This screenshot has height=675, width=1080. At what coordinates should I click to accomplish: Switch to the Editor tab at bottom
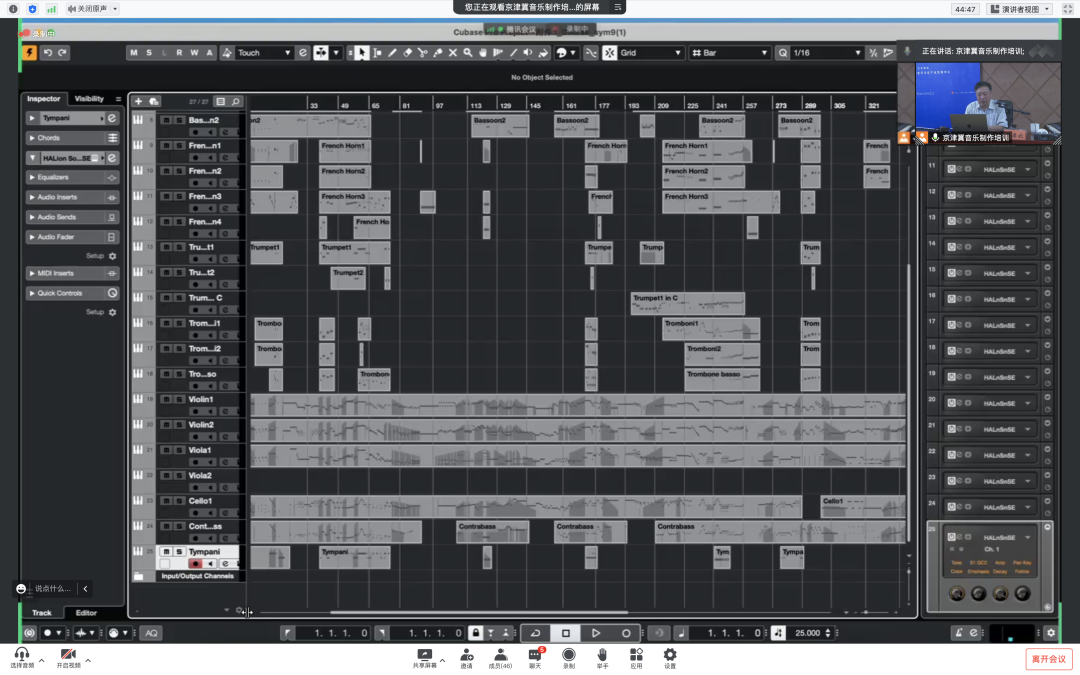pyautogui.click(x=86, y=613)
